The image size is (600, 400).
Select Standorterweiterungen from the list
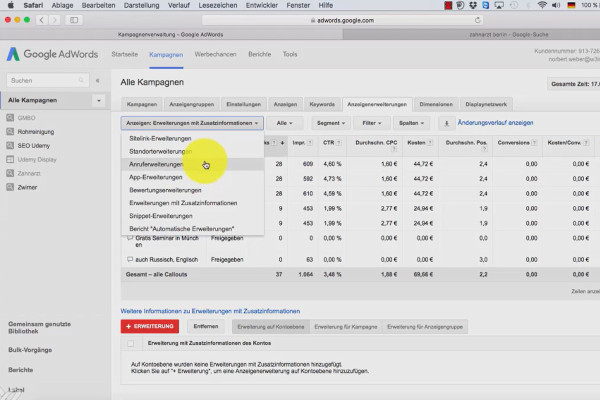tap(192, 151)
